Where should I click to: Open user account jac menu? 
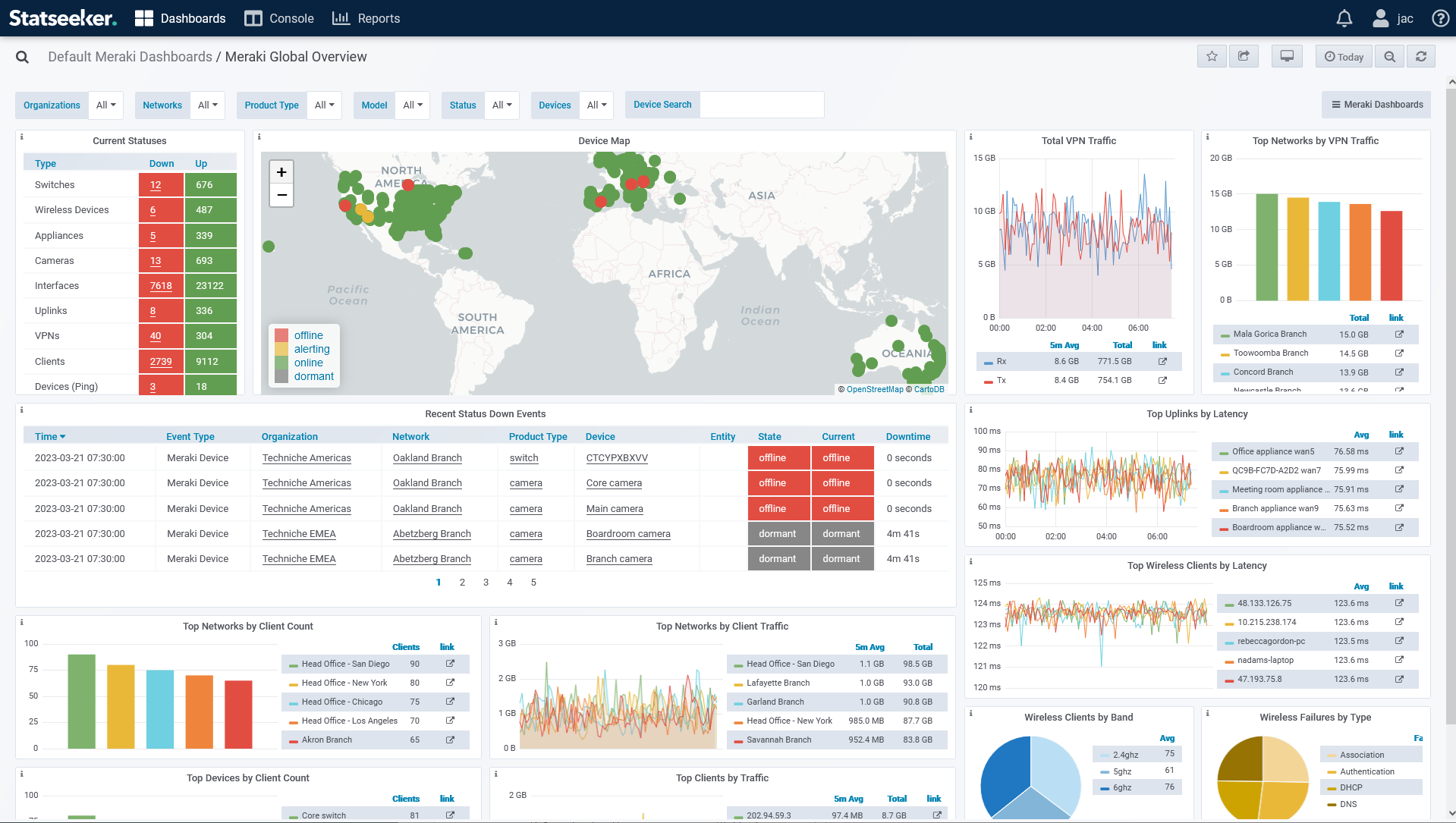pos(1393,18)
